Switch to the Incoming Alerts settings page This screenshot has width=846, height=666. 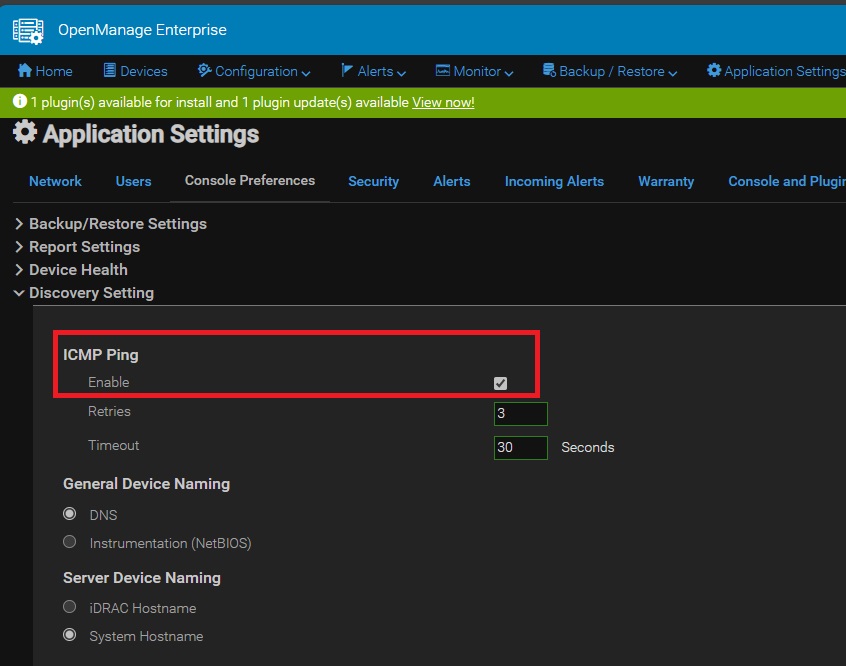554,181
